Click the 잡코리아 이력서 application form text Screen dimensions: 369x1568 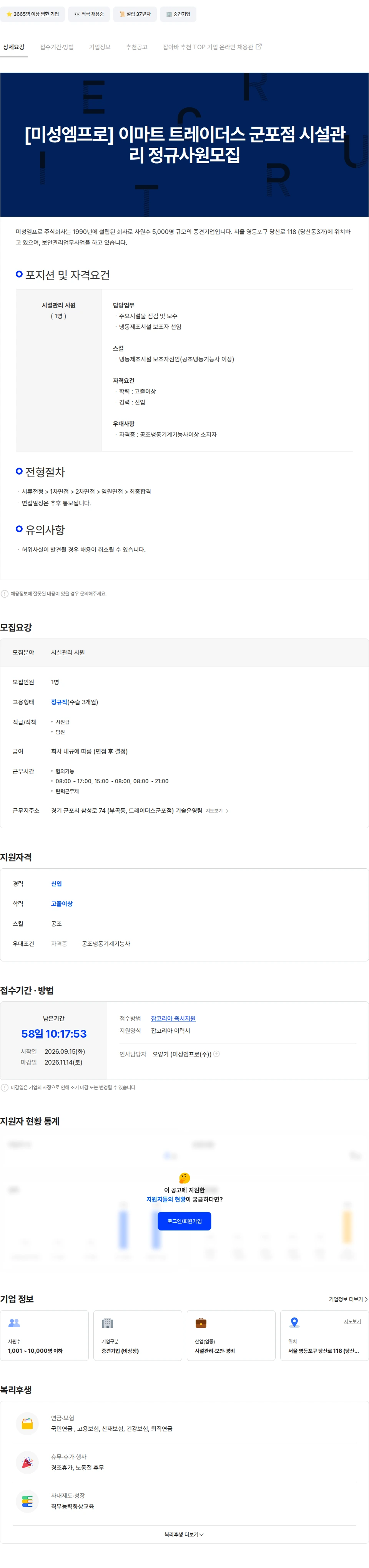point(170,1031)
